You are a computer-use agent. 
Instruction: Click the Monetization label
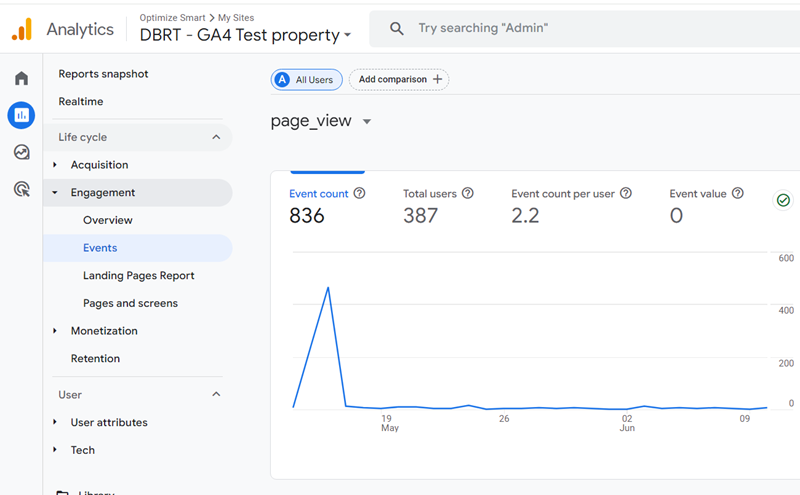(104, 331)
